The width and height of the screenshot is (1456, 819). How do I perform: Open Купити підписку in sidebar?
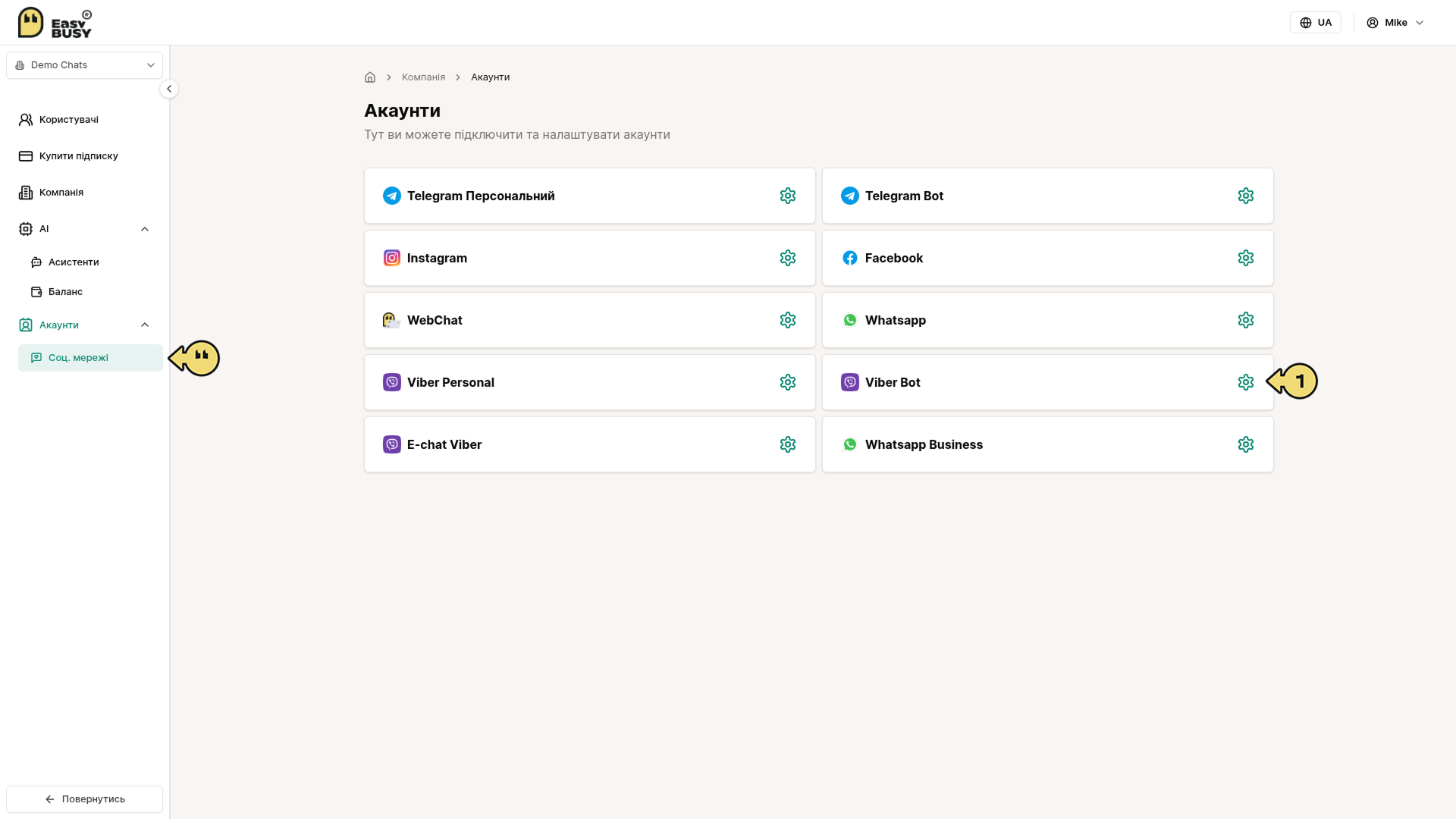tap(84, 156)
